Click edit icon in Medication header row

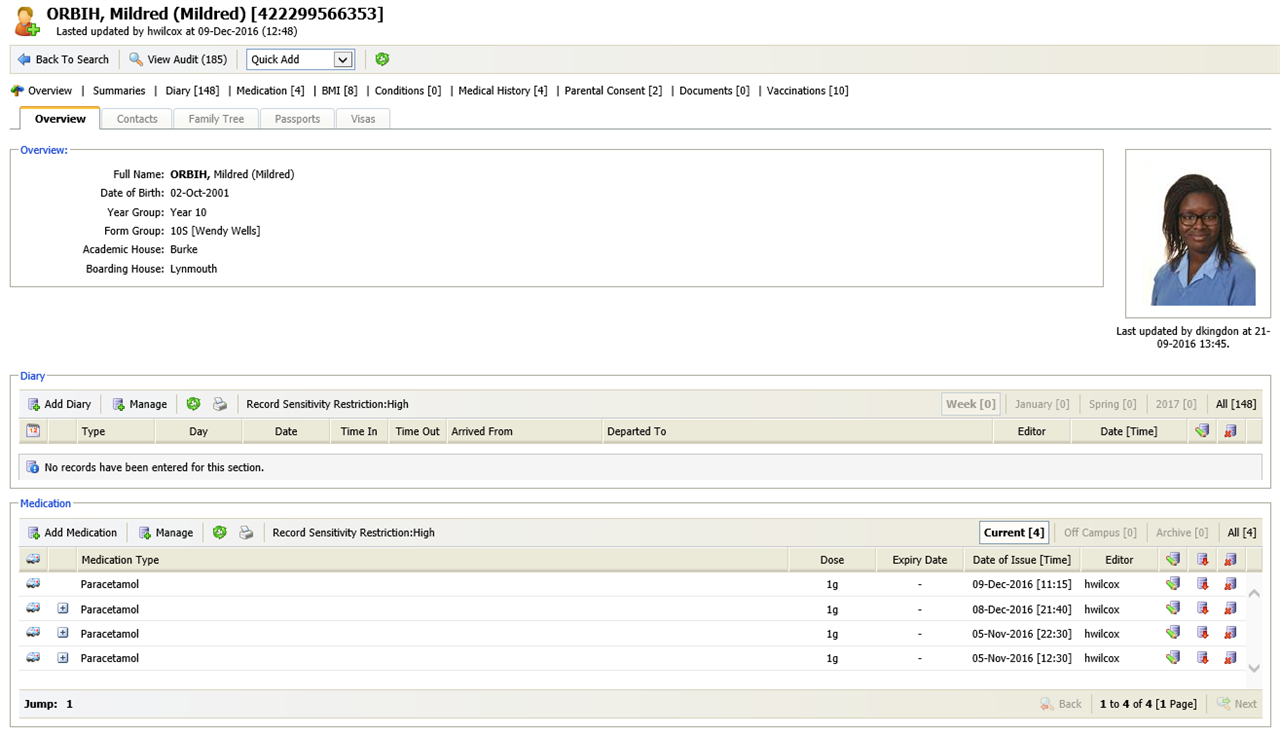1173,560
